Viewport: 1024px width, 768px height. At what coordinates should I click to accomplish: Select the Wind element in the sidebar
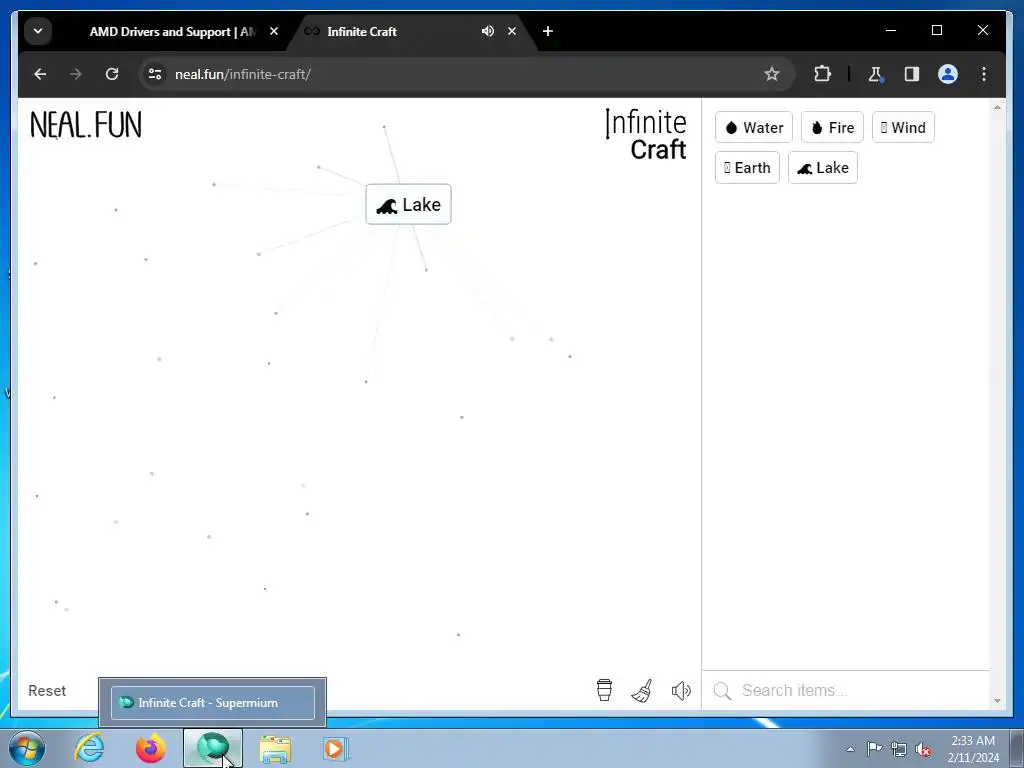point(903,127)
